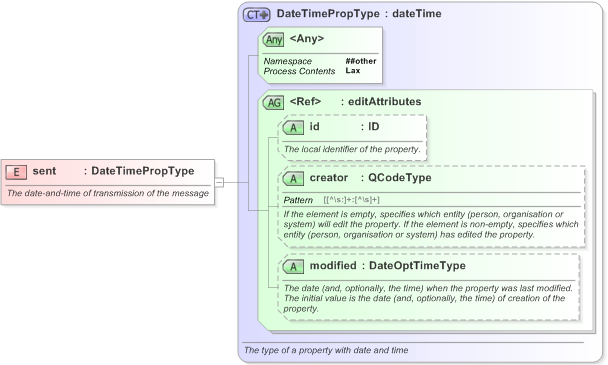Select the sent description about message transmission

pyautogui.click(x=108, y=193)
